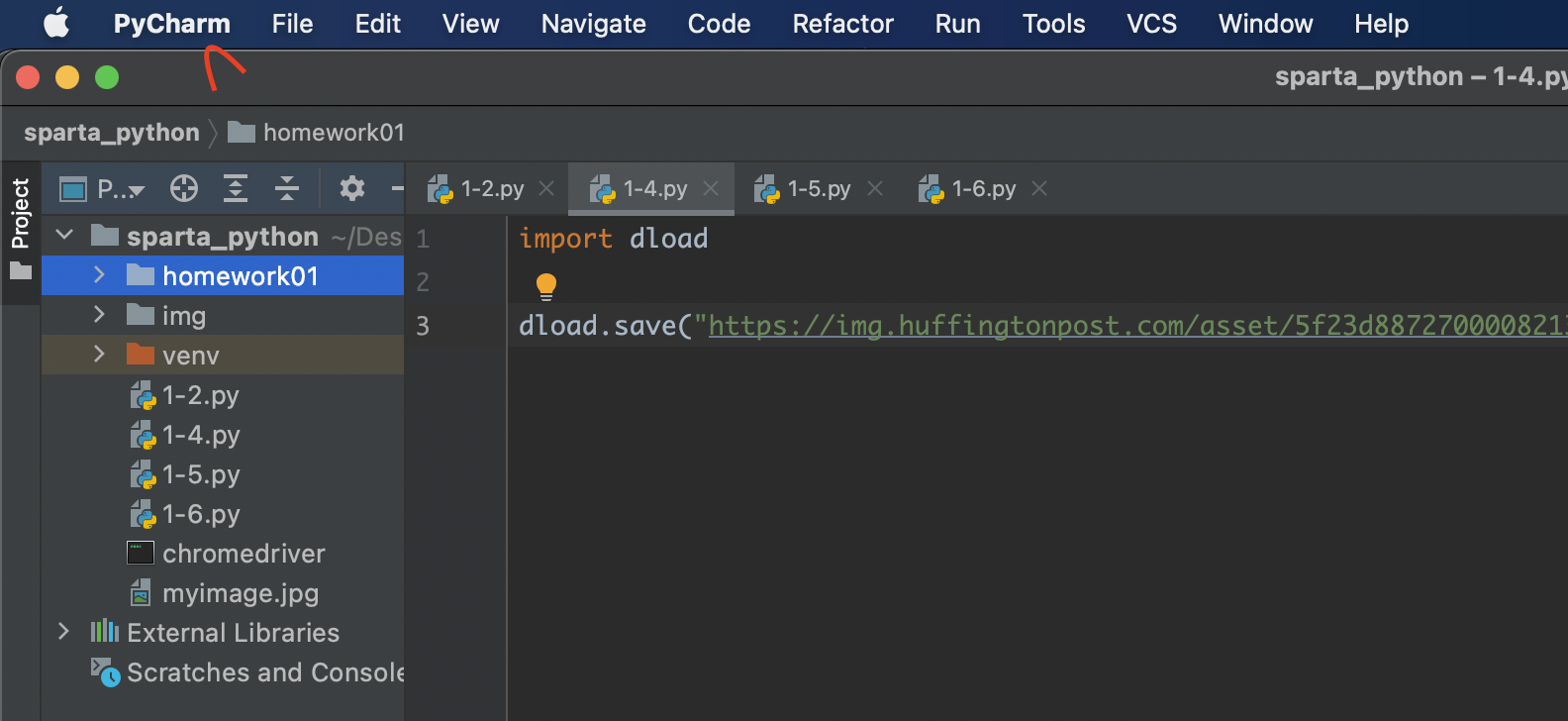Open the Help menu
This screenshot has height=721, width=1568.
[1381, 23]
